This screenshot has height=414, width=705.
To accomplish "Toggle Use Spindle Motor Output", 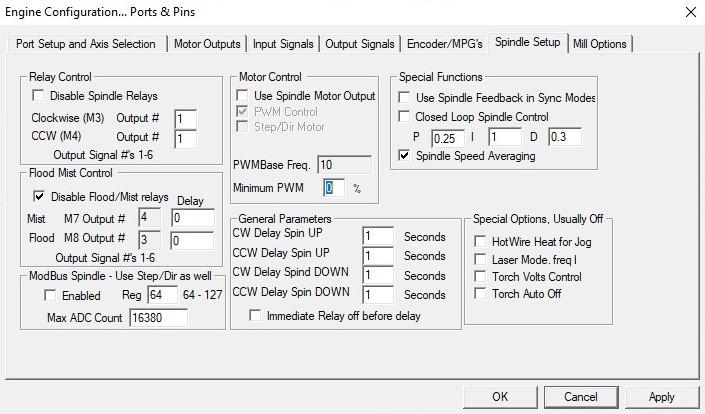I will coord(240,96).
